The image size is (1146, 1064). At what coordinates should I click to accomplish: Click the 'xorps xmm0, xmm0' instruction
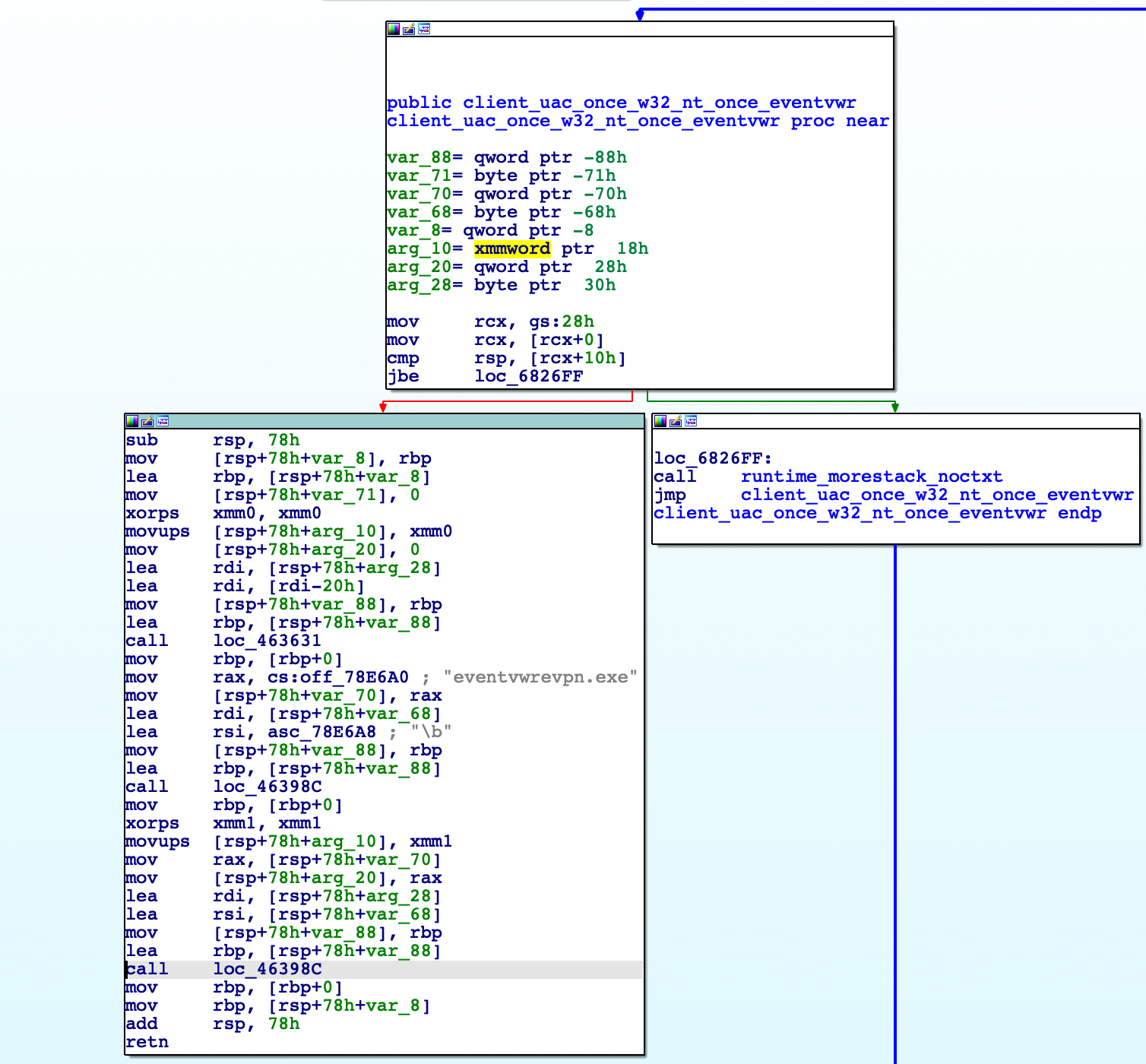(x=223, y=513)
